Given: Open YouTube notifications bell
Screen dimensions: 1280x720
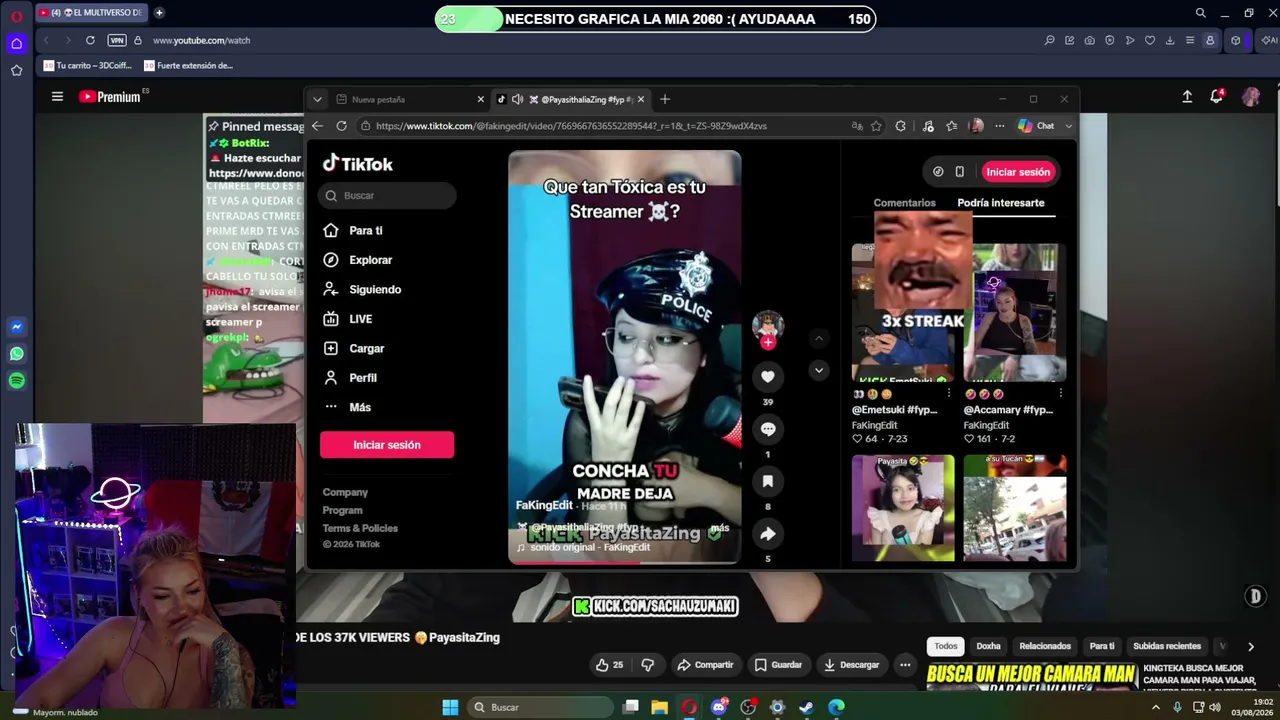Looking at the screenshot, I should click(1217, 96).
